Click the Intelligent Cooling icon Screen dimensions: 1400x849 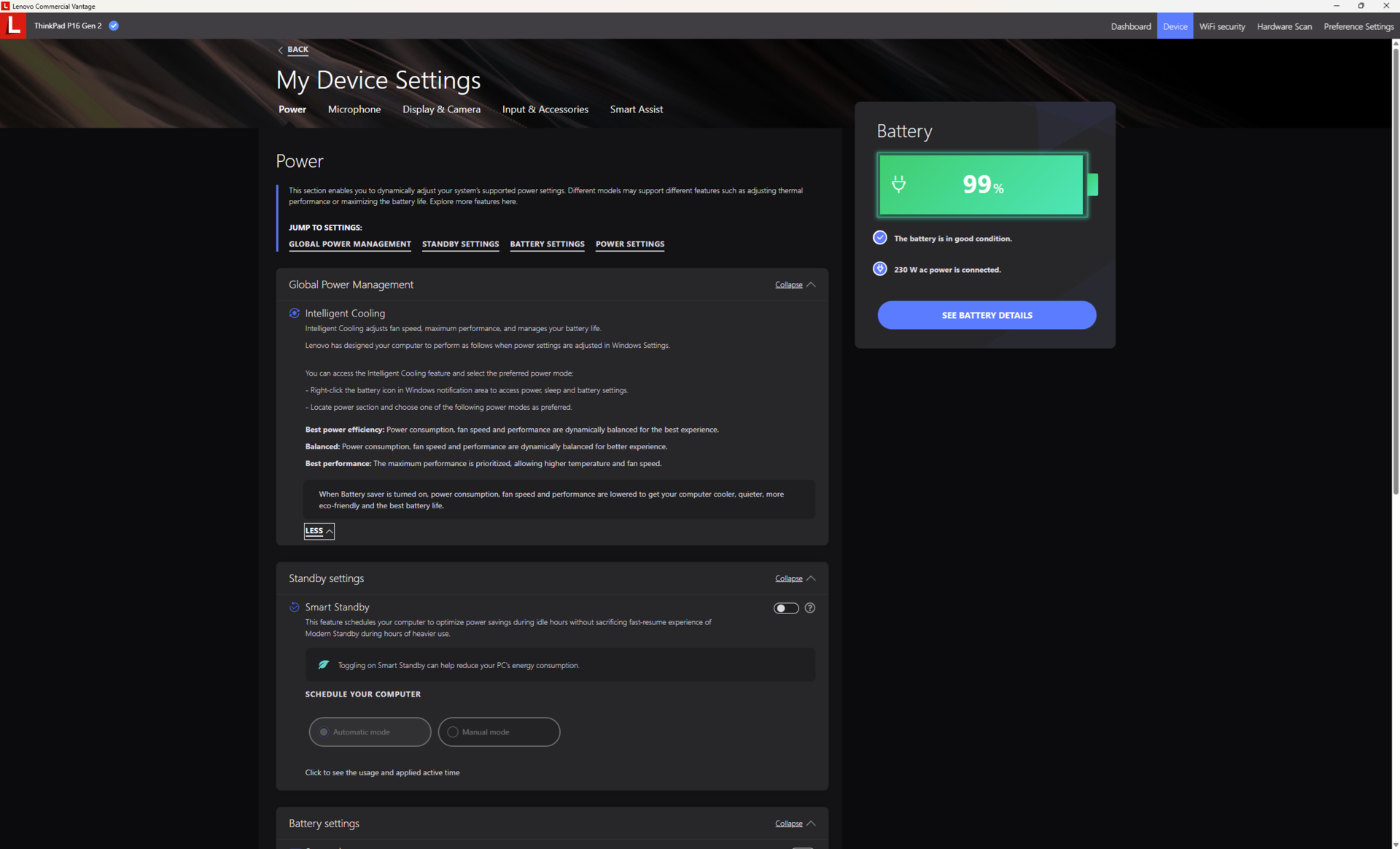[295, 313]
